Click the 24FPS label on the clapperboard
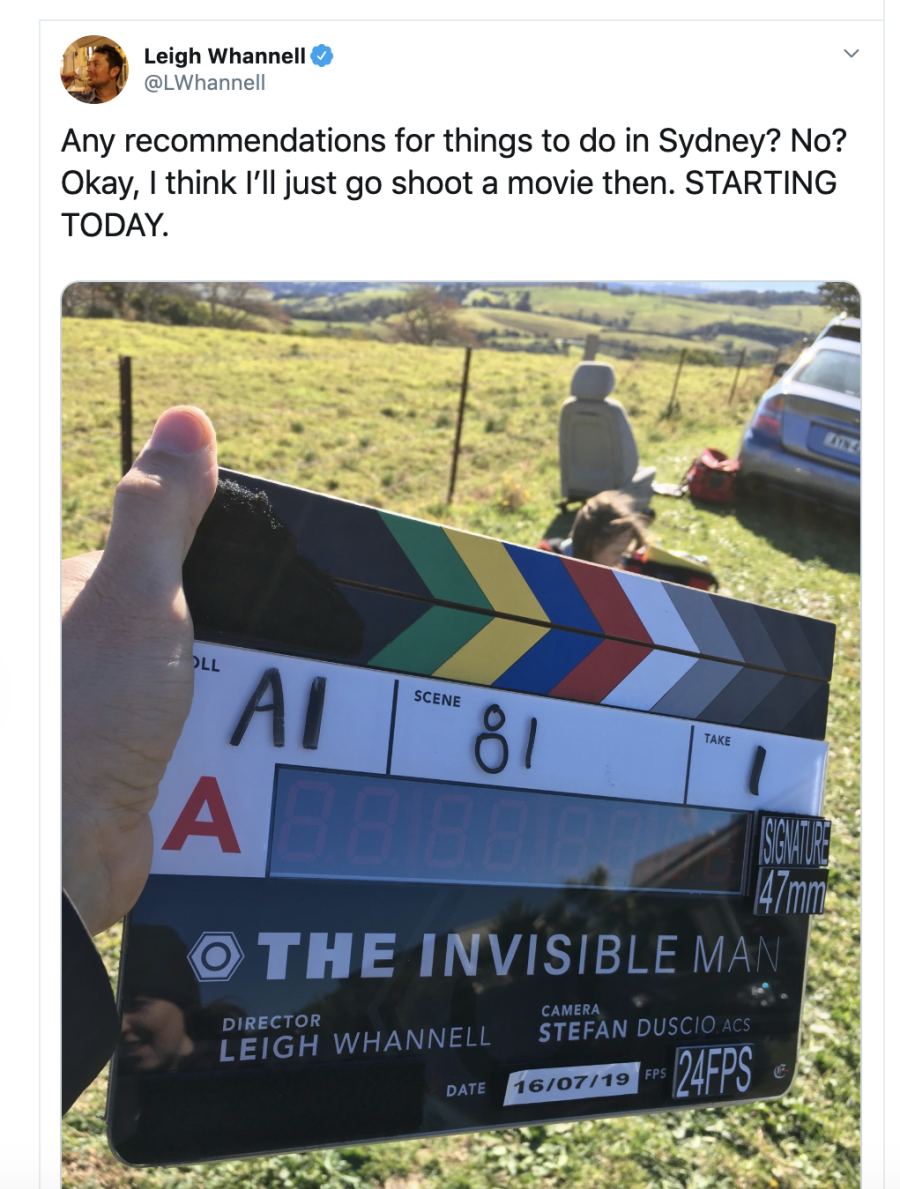 tap(713, 1072)
